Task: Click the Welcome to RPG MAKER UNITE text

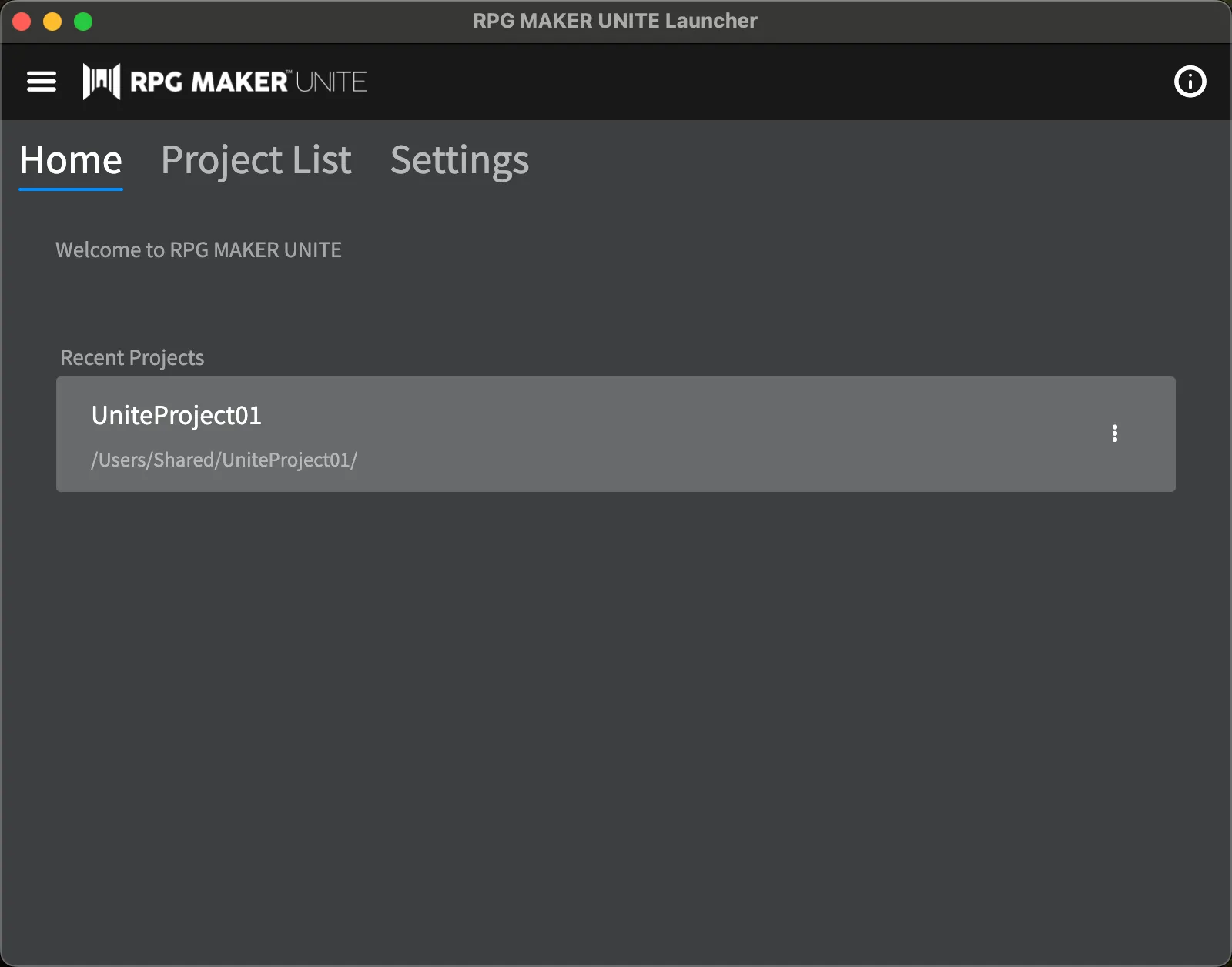Action: click(199, 250)
